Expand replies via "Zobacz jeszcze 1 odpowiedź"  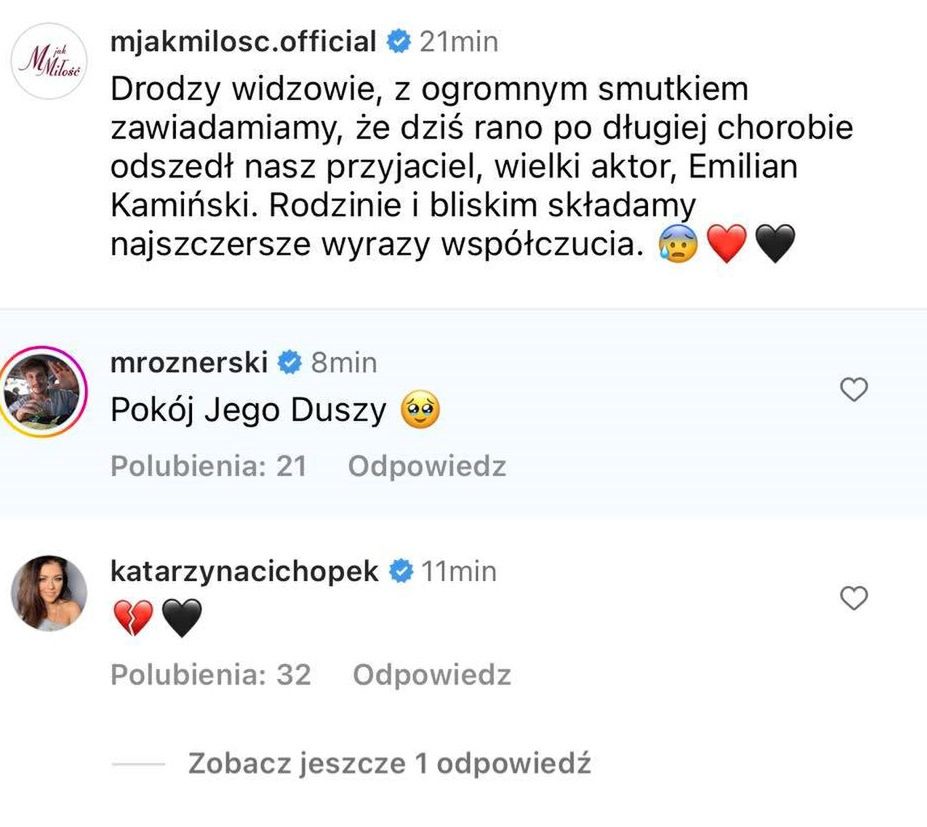click(388, 764)
